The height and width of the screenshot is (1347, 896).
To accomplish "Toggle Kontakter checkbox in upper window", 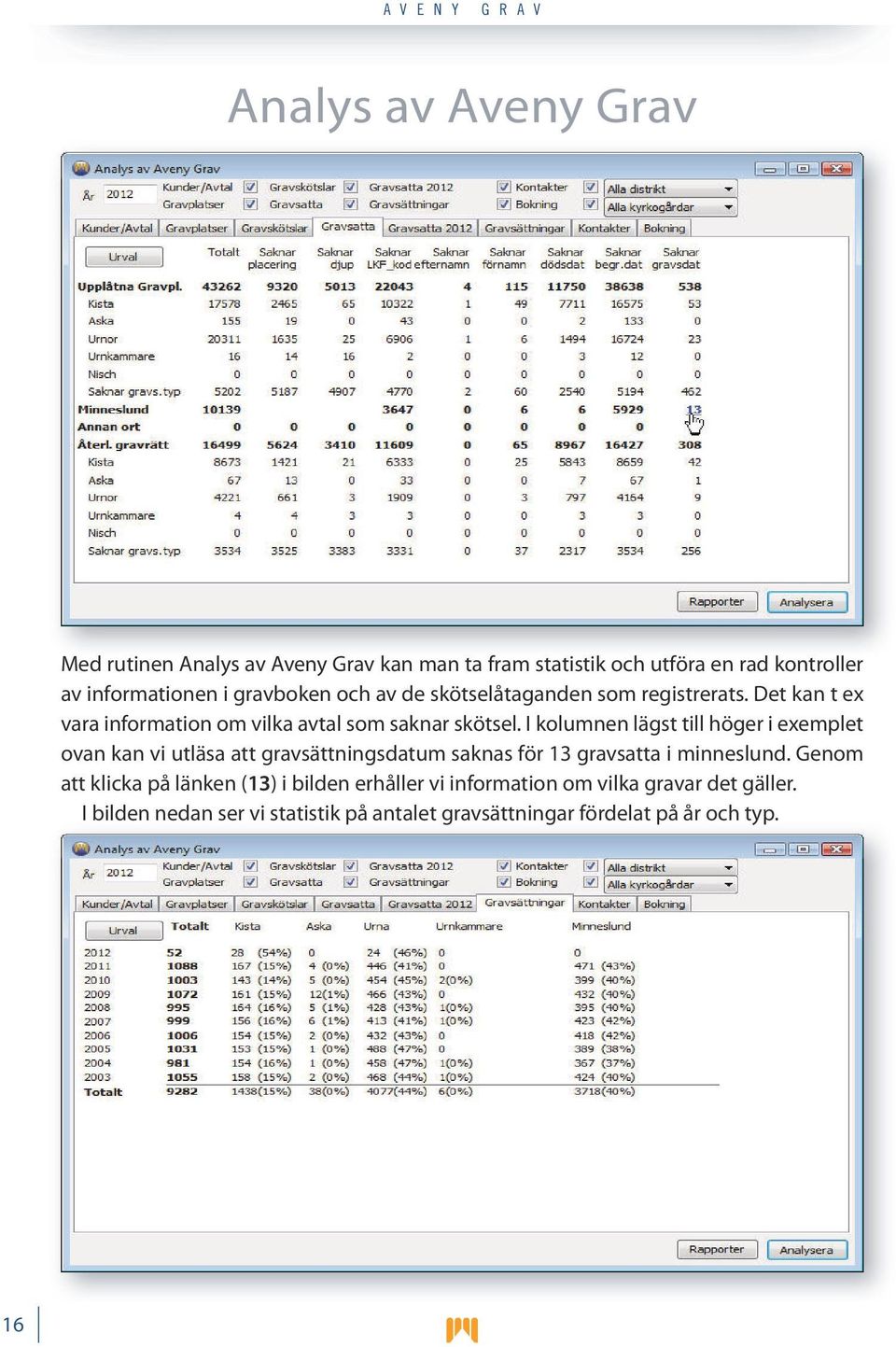I will 591,188.
